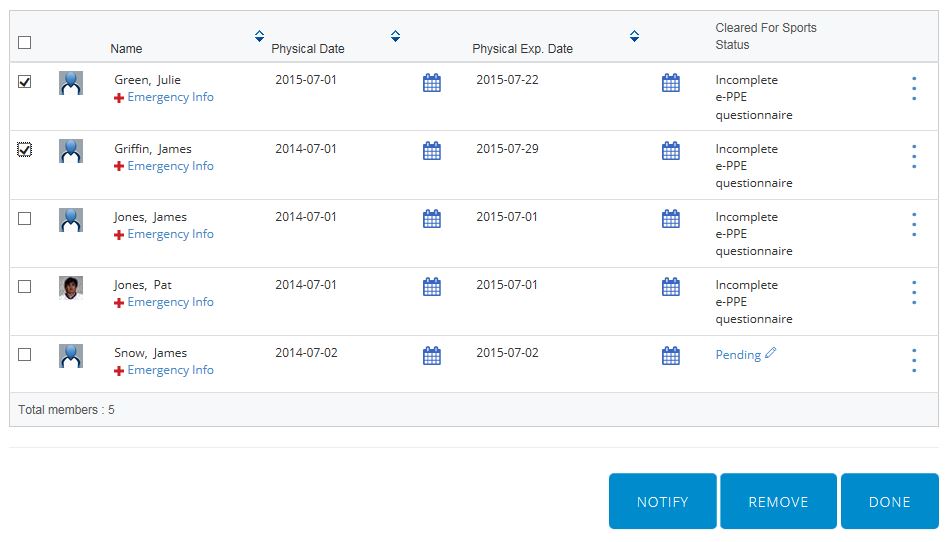Image resolution: width=951 pixels, height=542 pixels.
Task: Click the name Griffin, James
Action: [x=153, y=149]
